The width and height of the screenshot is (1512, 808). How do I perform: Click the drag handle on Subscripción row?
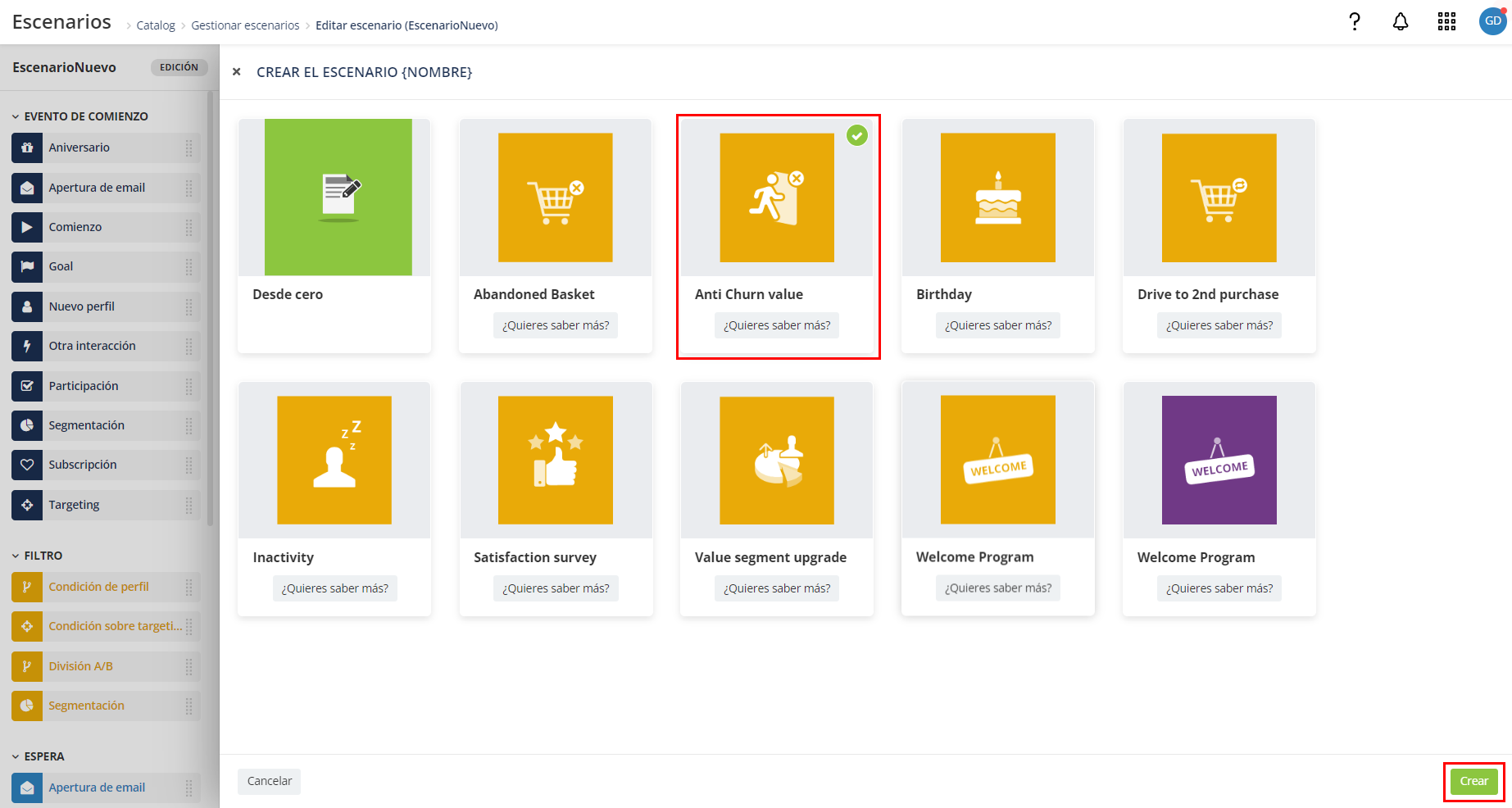click(x=189, y=465)
